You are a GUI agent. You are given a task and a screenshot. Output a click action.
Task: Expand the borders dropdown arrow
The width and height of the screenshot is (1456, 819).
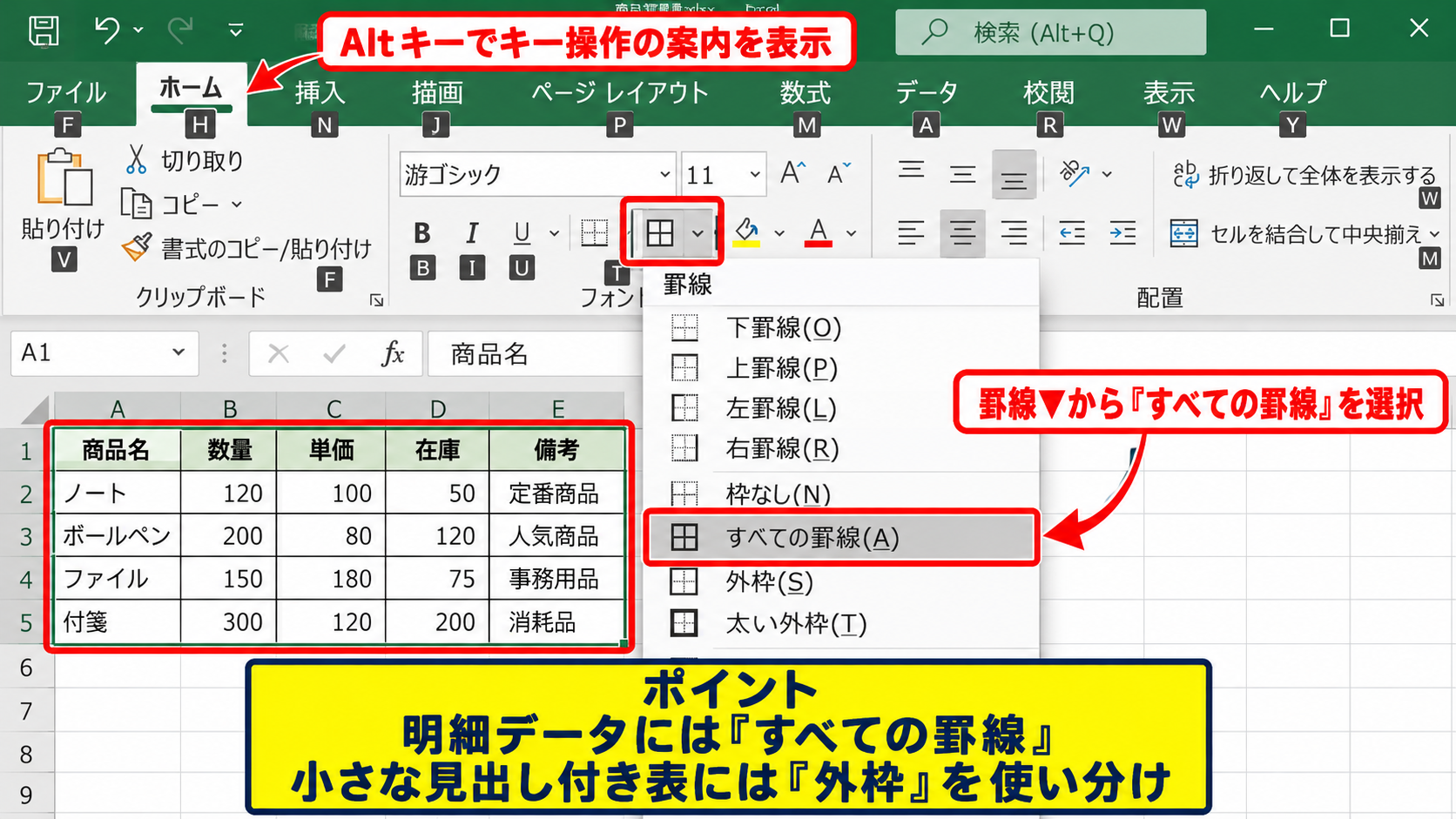click(x=698, y=233)
